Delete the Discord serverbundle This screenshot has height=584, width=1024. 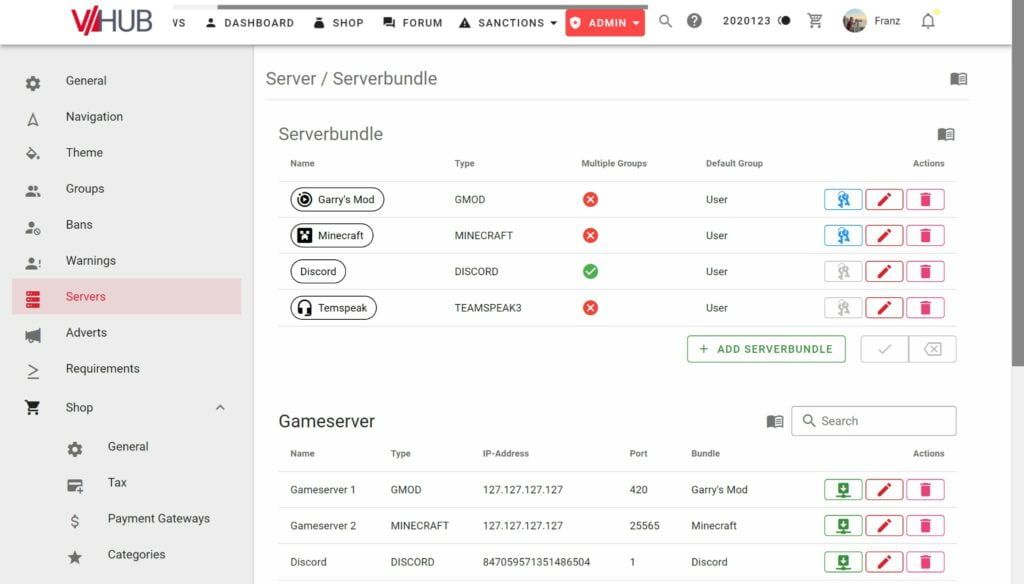[925, 271]
